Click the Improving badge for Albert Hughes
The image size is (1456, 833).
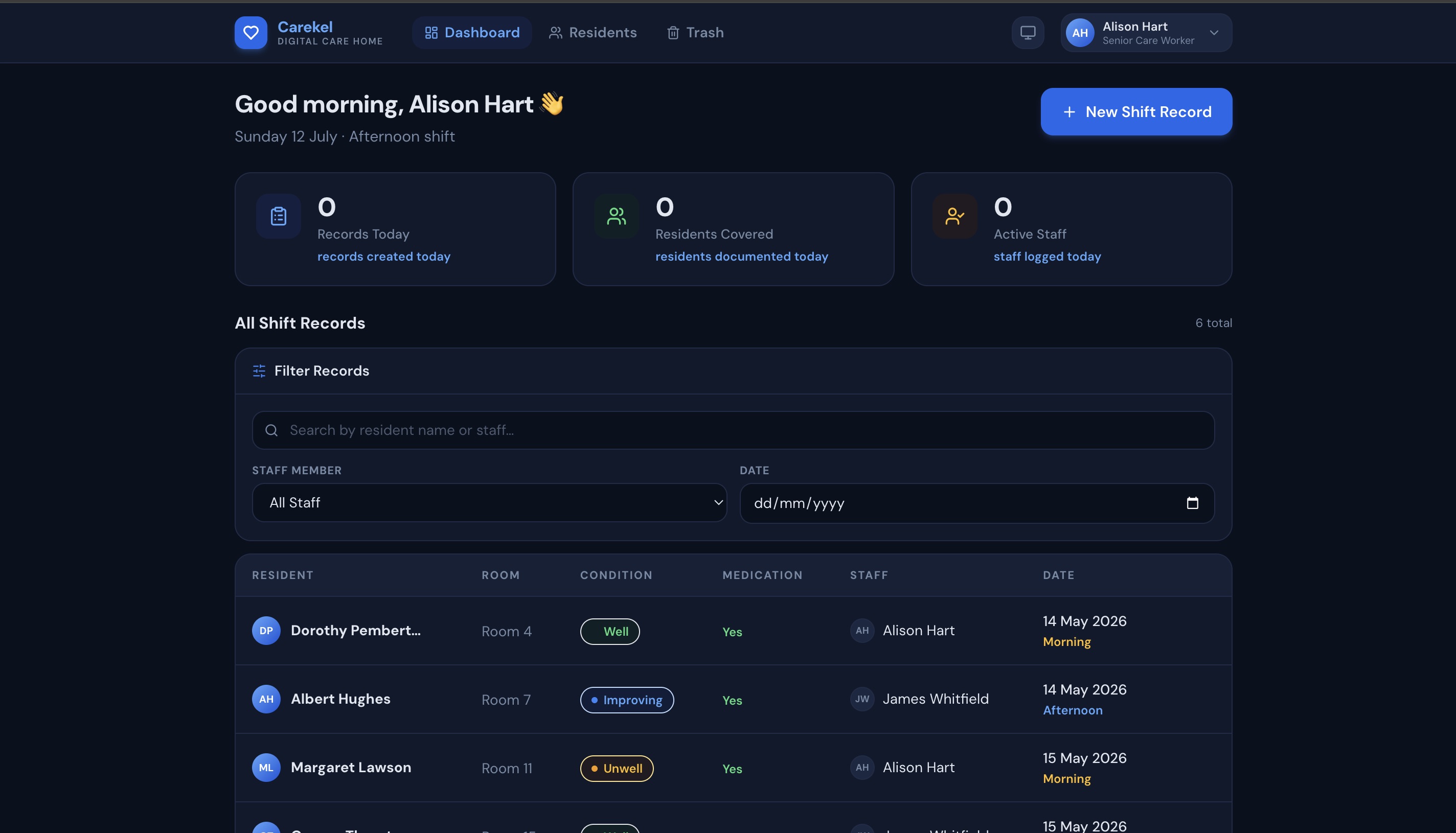click(627, 700)
